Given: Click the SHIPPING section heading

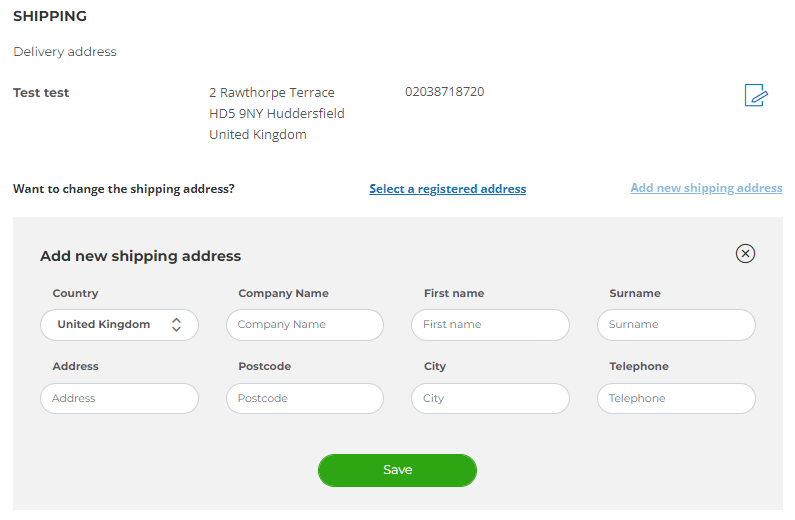Looking at the screenshot, I should (x=50, y=16).
